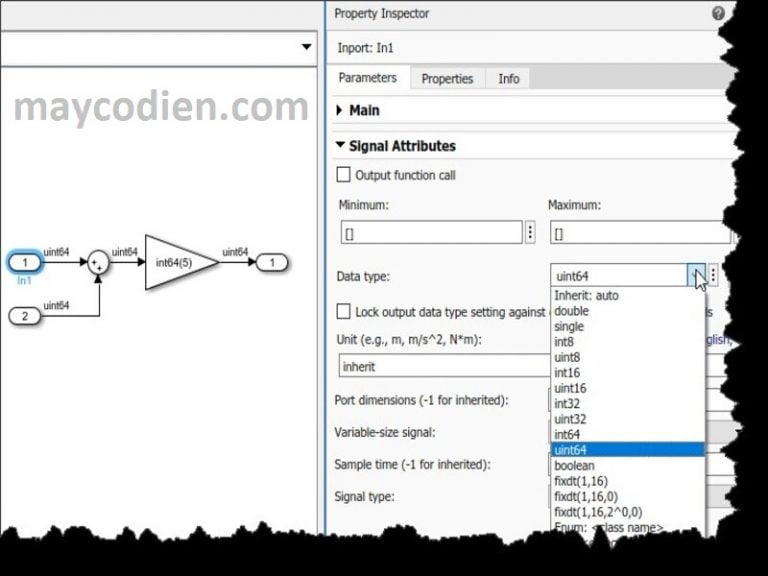Choose int32 from the data type list

(x=568, y=403)
